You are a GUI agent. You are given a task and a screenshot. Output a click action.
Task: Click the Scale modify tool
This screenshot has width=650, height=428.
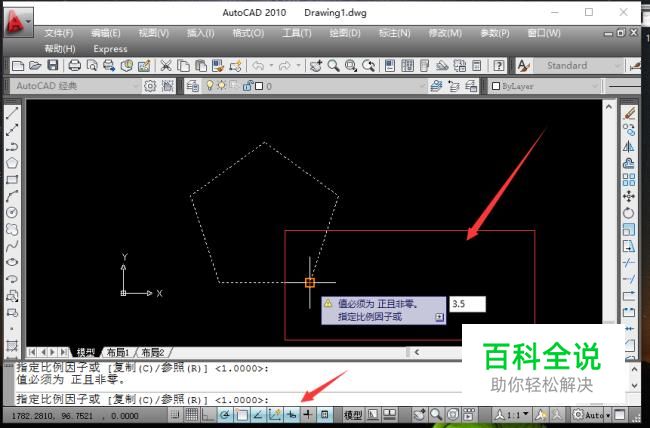629,229
